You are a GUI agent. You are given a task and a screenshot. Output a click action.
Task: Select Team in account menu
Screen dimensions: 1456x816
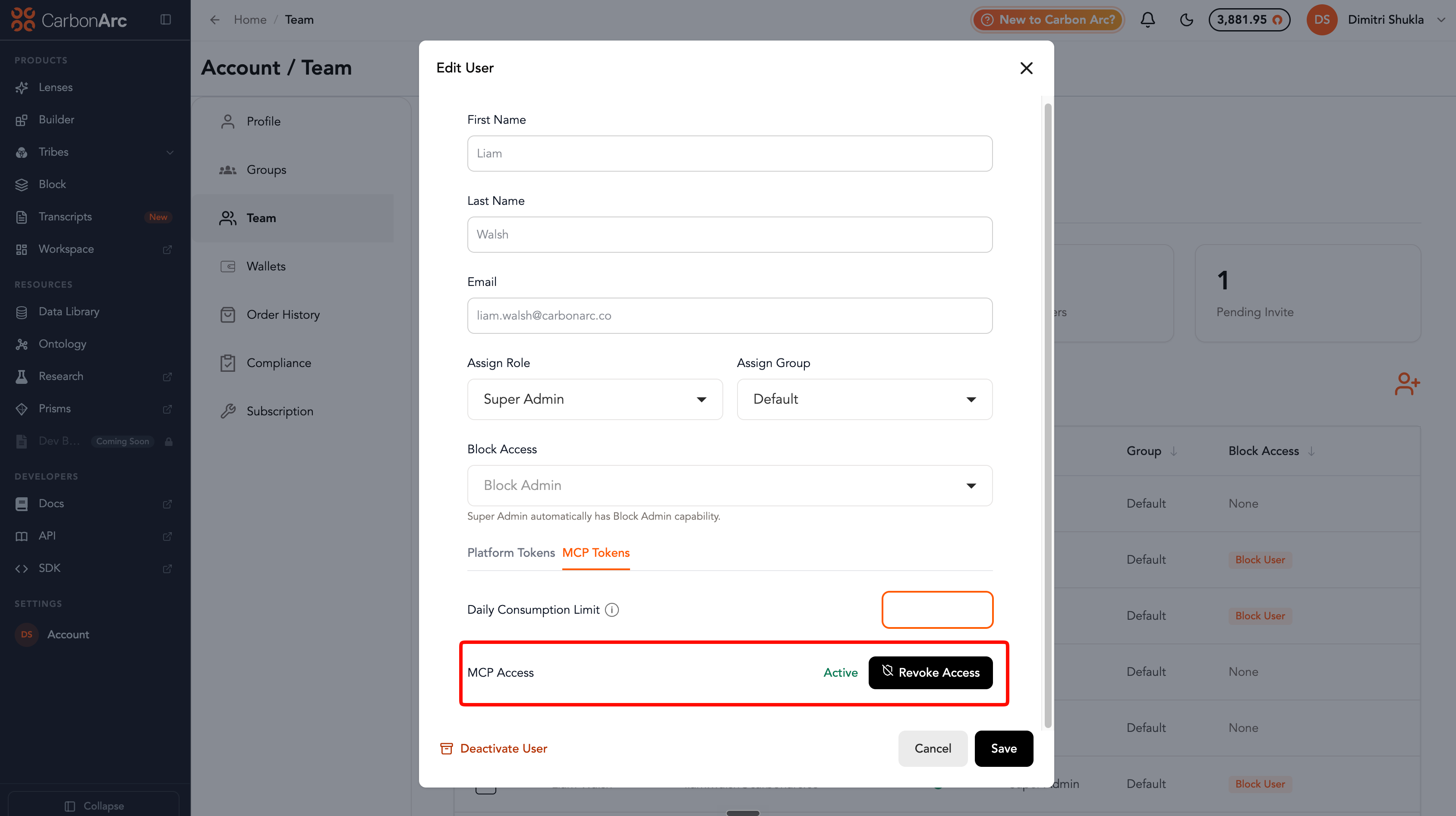[x=293, y=218]
